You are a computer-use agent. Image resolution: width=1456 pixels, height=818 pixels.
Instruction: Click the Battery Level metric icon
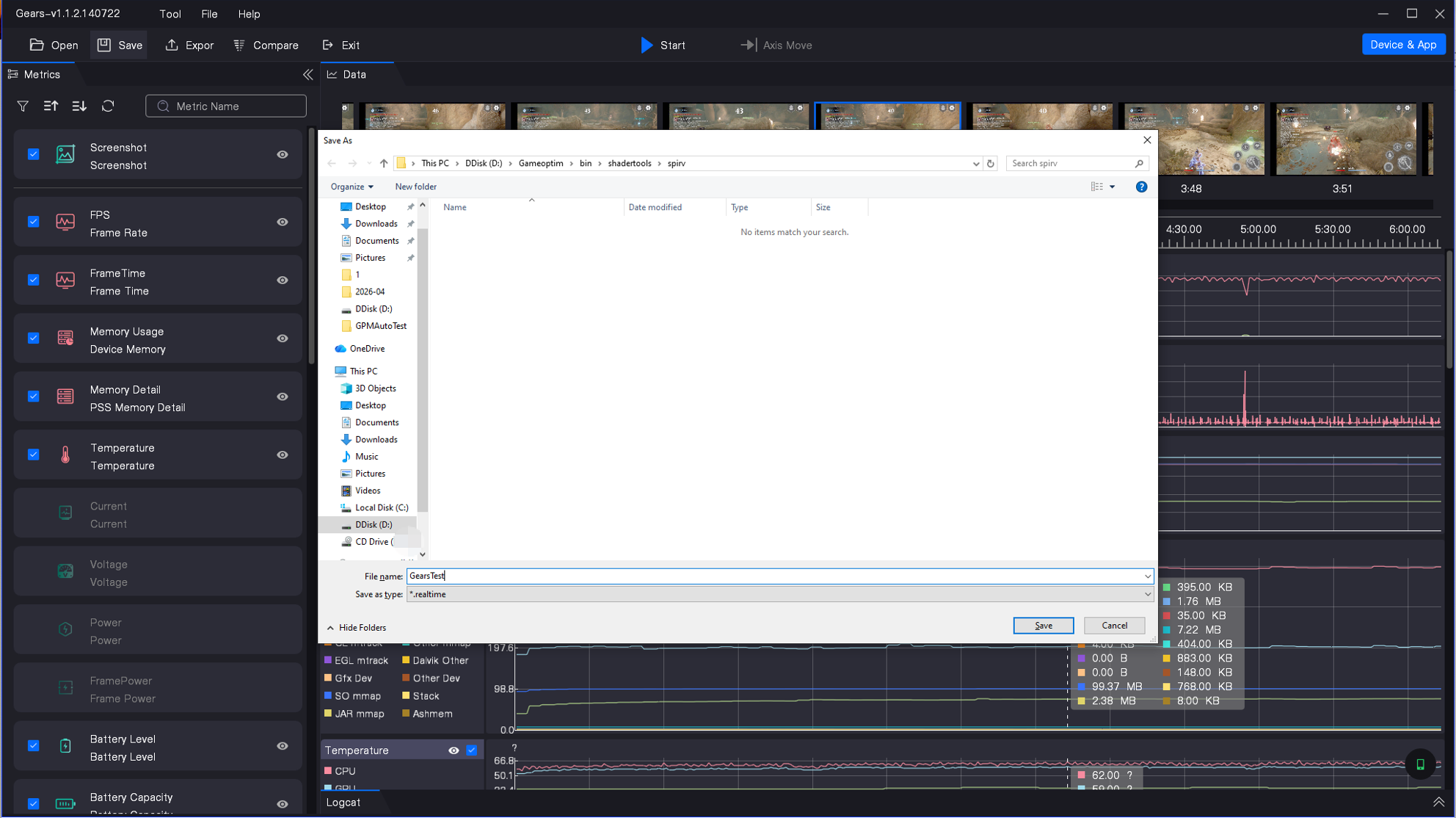[x=65, y=746]
